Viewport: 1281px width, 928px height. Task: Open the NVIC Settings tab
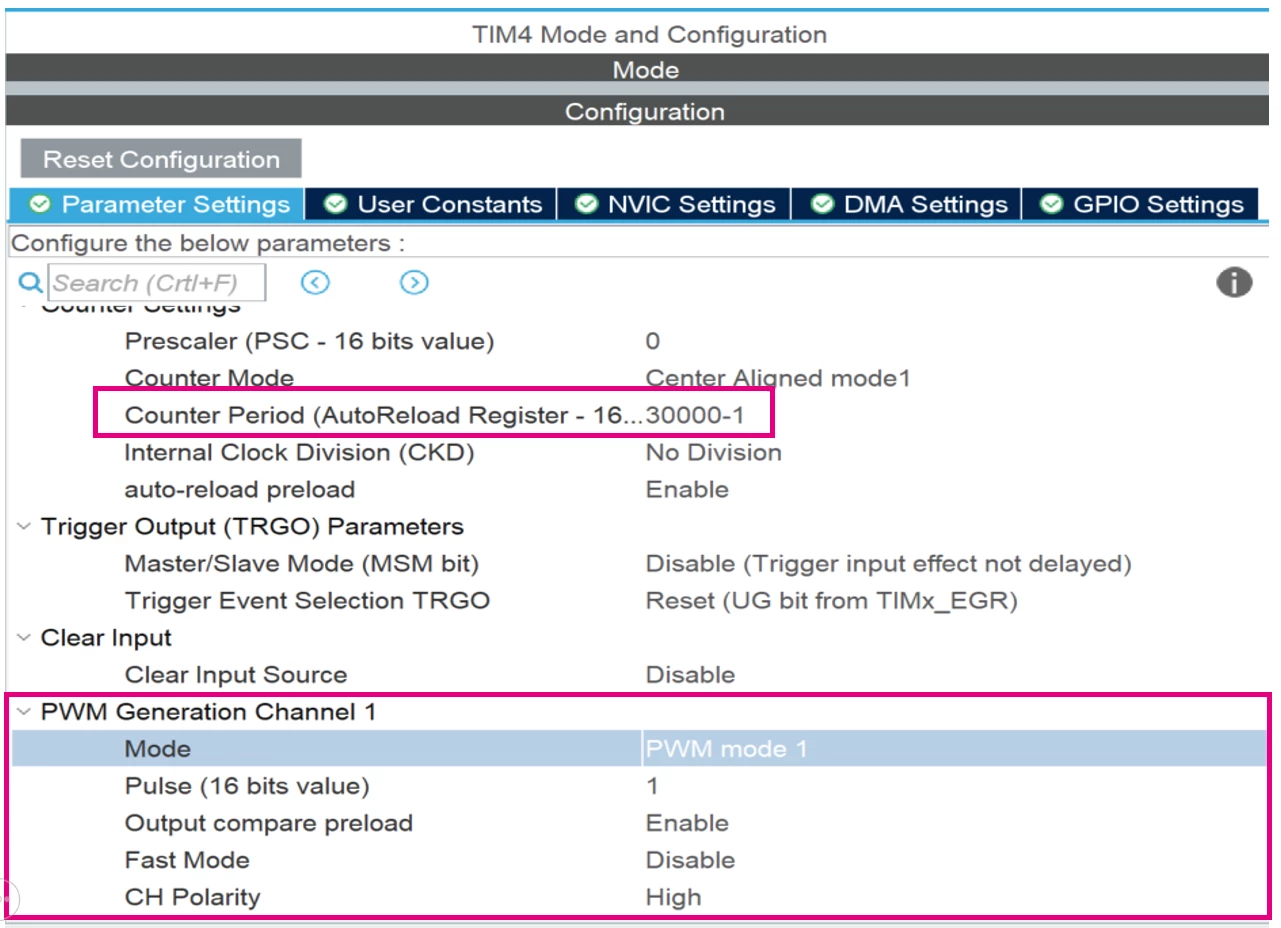click(674, 204)
